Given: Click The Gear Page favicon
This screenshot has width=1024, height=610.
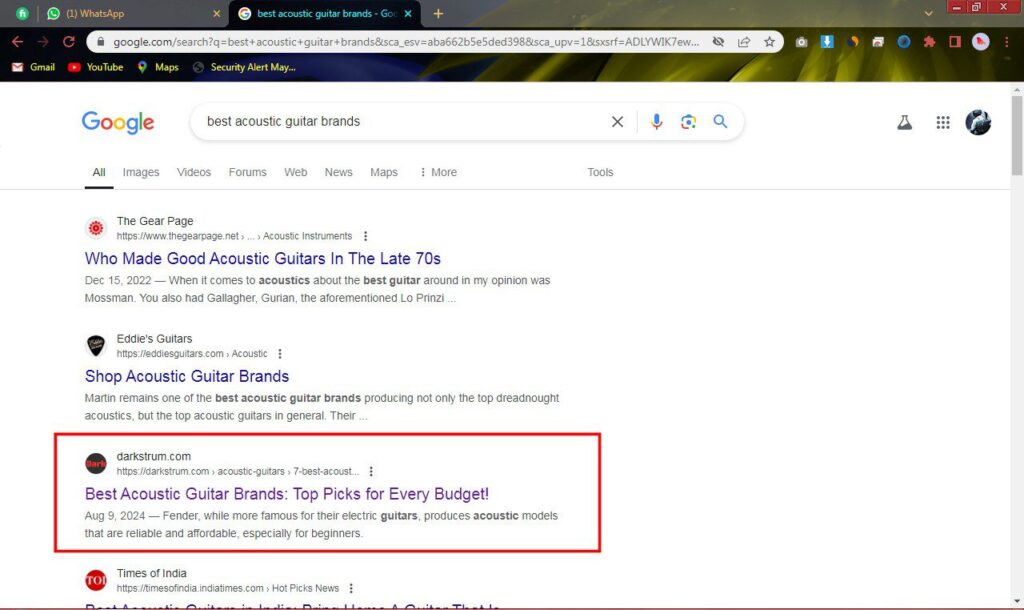Looking at the screenshot, I should (96, 228).
